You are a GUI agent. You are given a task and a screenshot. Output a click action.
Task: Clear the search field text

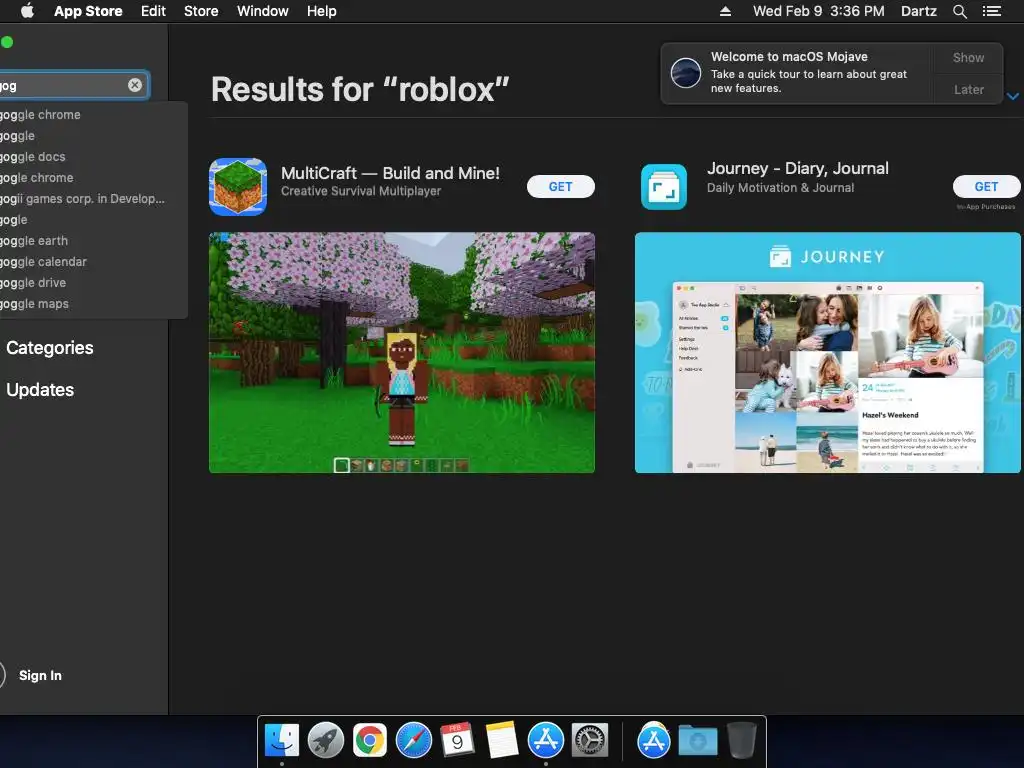tap(135, 85)
